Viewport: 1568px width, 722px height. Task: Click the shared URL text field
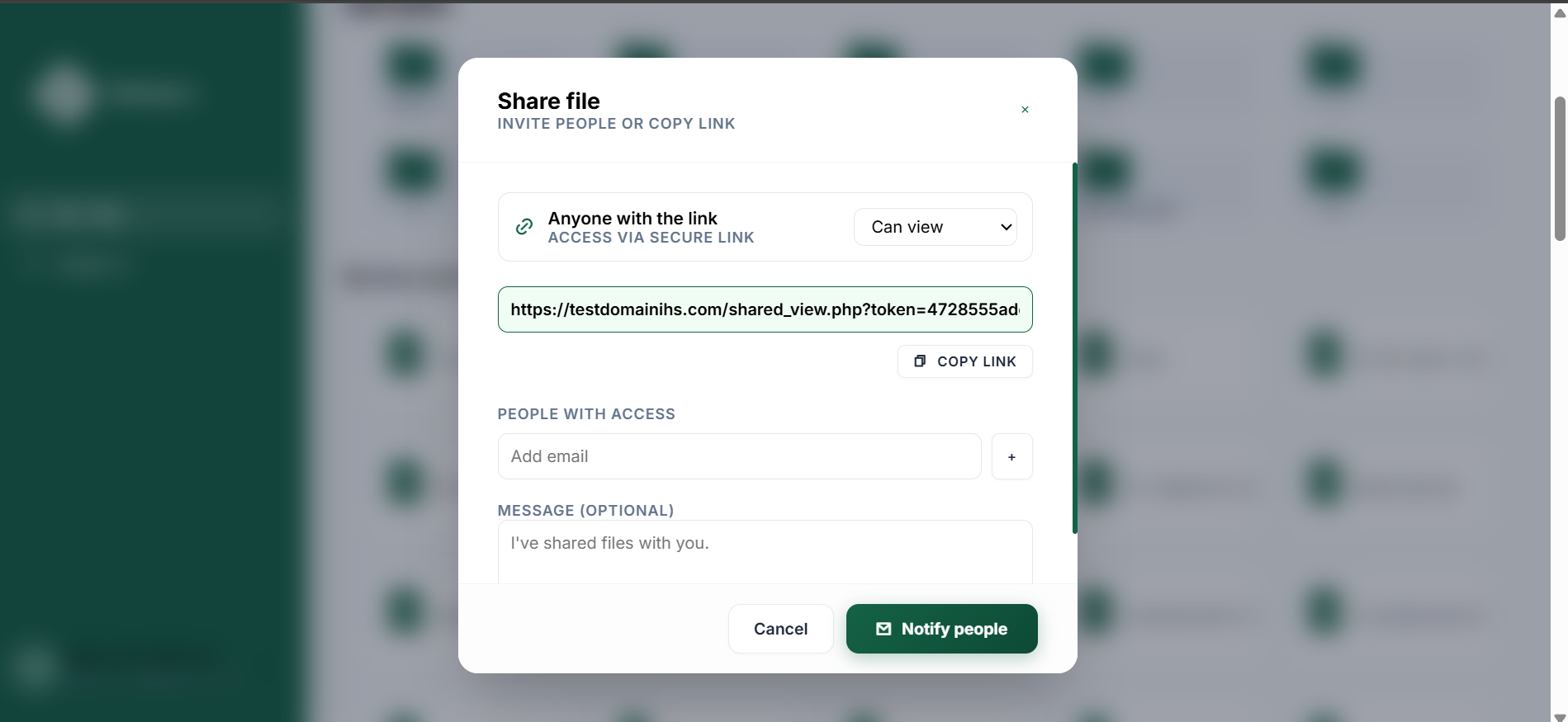coord(765,309)
